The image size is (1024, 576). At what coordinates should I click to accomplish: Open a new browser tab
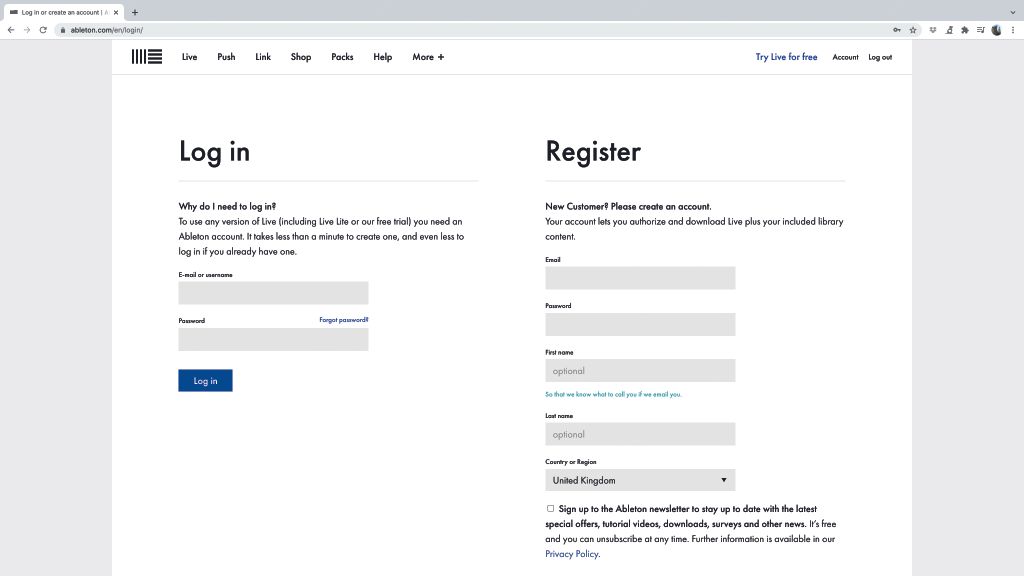tap(135, 12)
